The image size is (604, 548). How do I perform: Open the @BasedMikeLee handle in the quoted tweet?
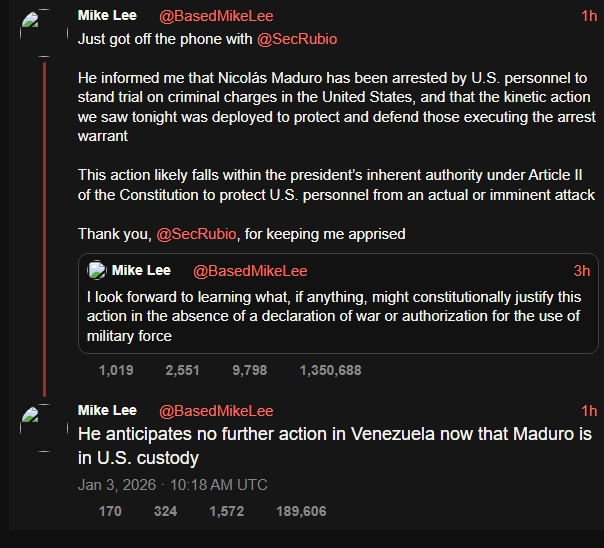tap(250, 271)
